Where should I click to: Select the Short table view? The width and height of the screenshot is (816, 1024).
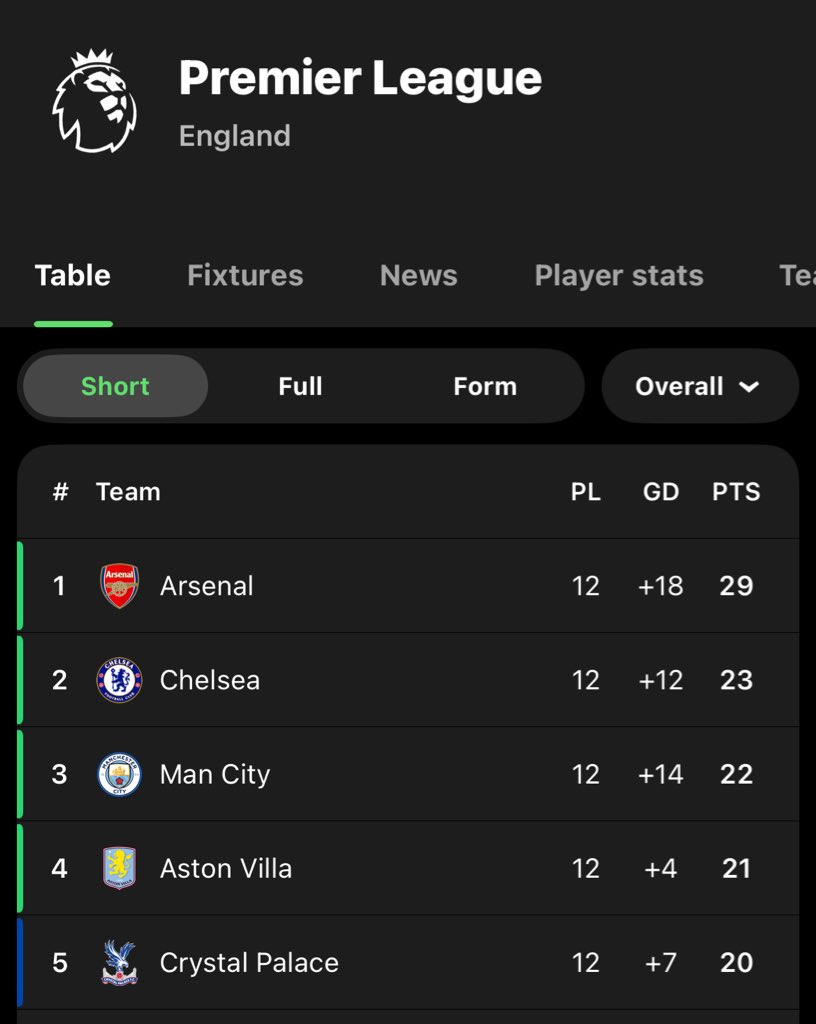coord(115,386)
